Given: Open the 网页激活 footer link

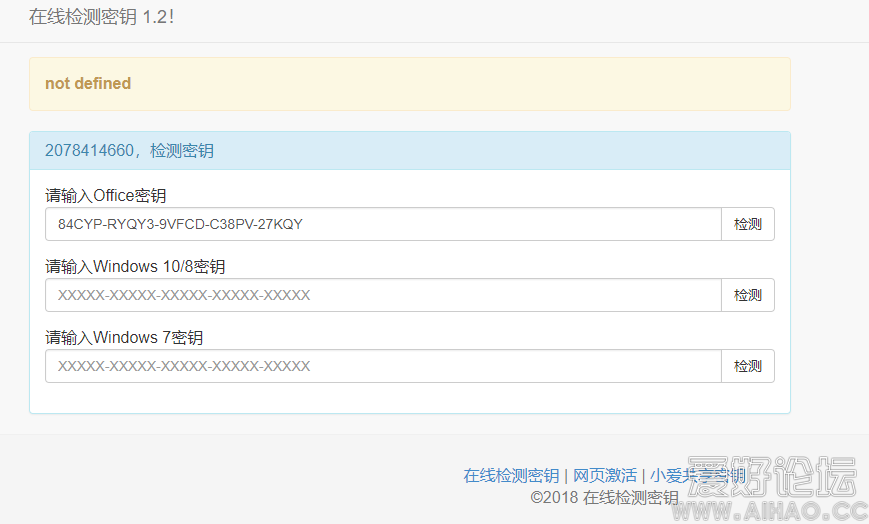Looking at the screenshot, I should tap(604, 475).
